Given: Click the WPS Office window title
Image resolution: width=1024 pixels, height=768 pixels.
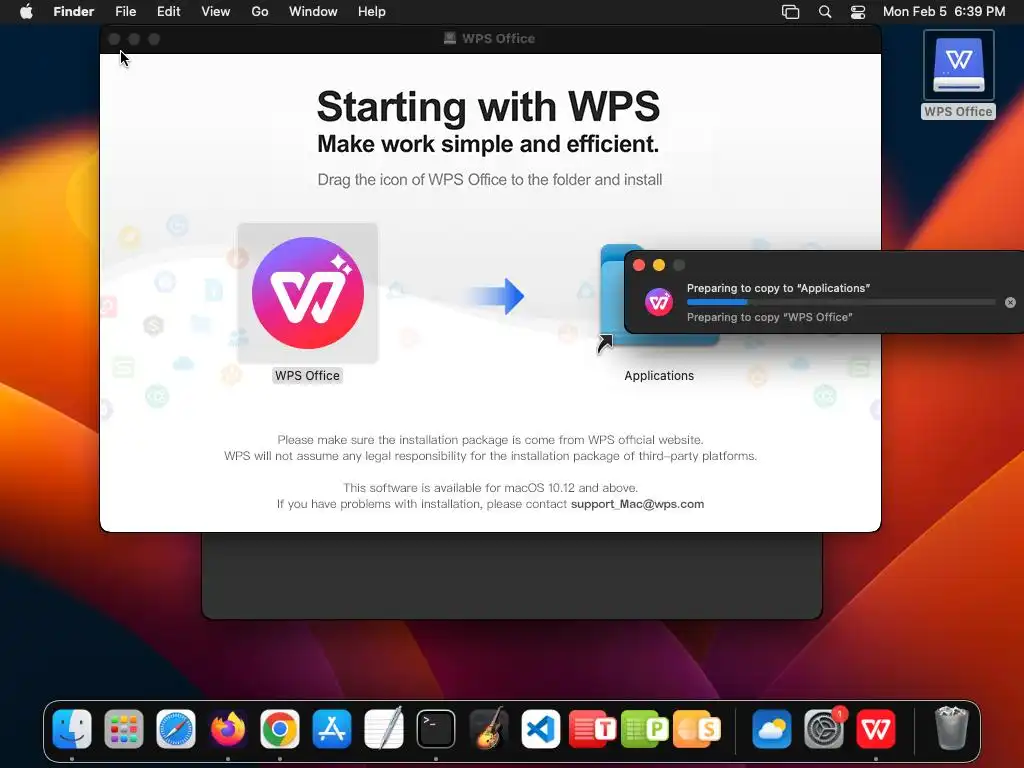Looking at the screenshot, I should point(498,39).
